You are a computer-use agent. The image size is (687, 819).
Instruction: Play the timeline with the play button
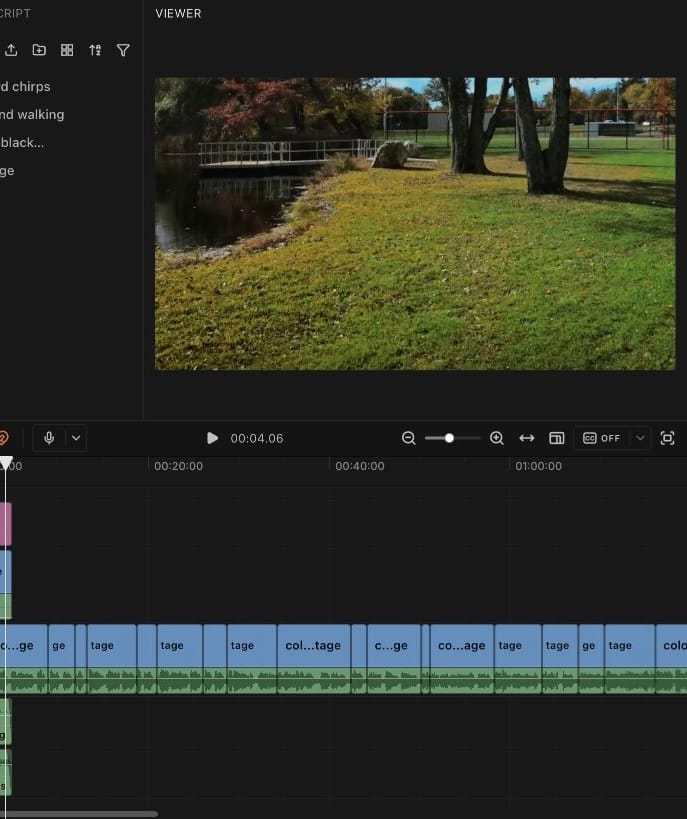[x=212, y=438]
